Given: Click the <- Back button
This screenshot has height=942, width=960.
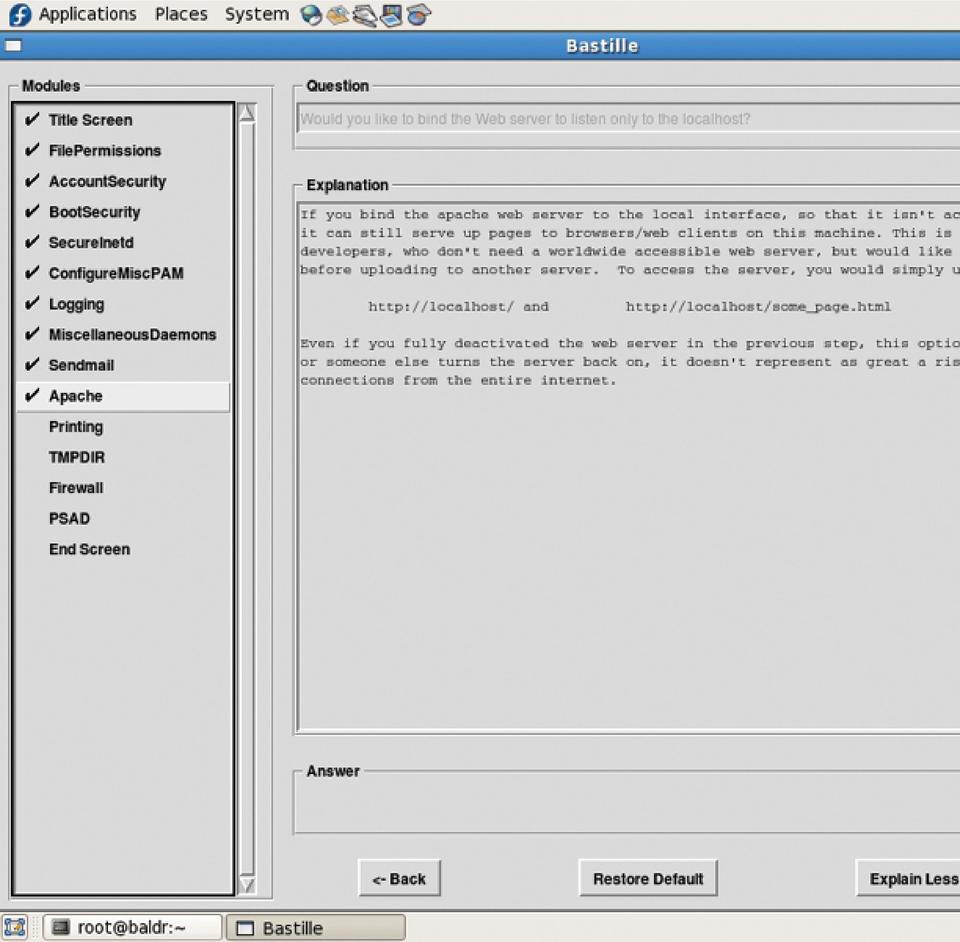Looking at the screenshot, I should click(399, 879).
